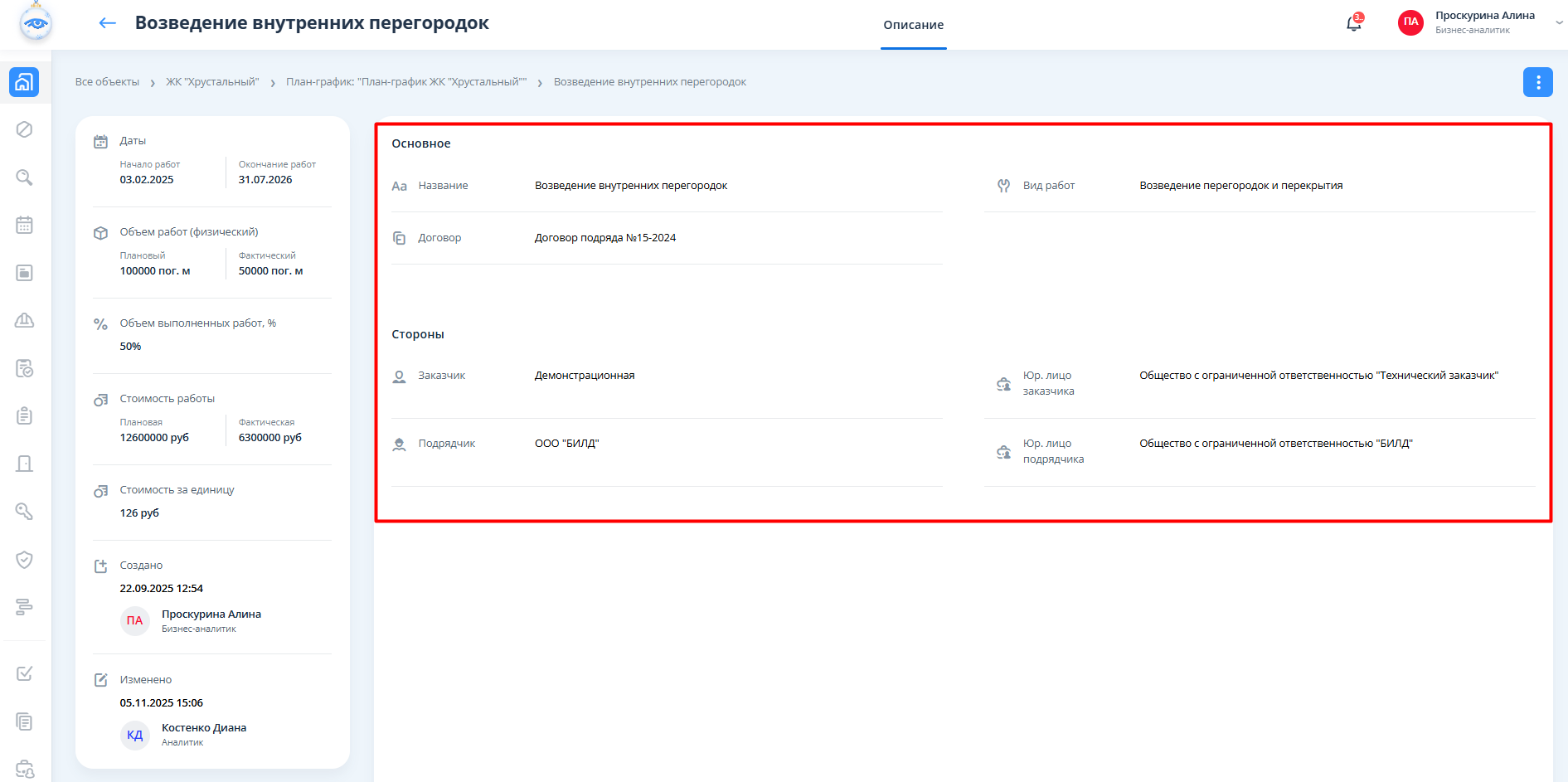Screen dimensions: 1568x782
Task: Click the Договор подряда №15-2024 value
Action: pos(604,238)
